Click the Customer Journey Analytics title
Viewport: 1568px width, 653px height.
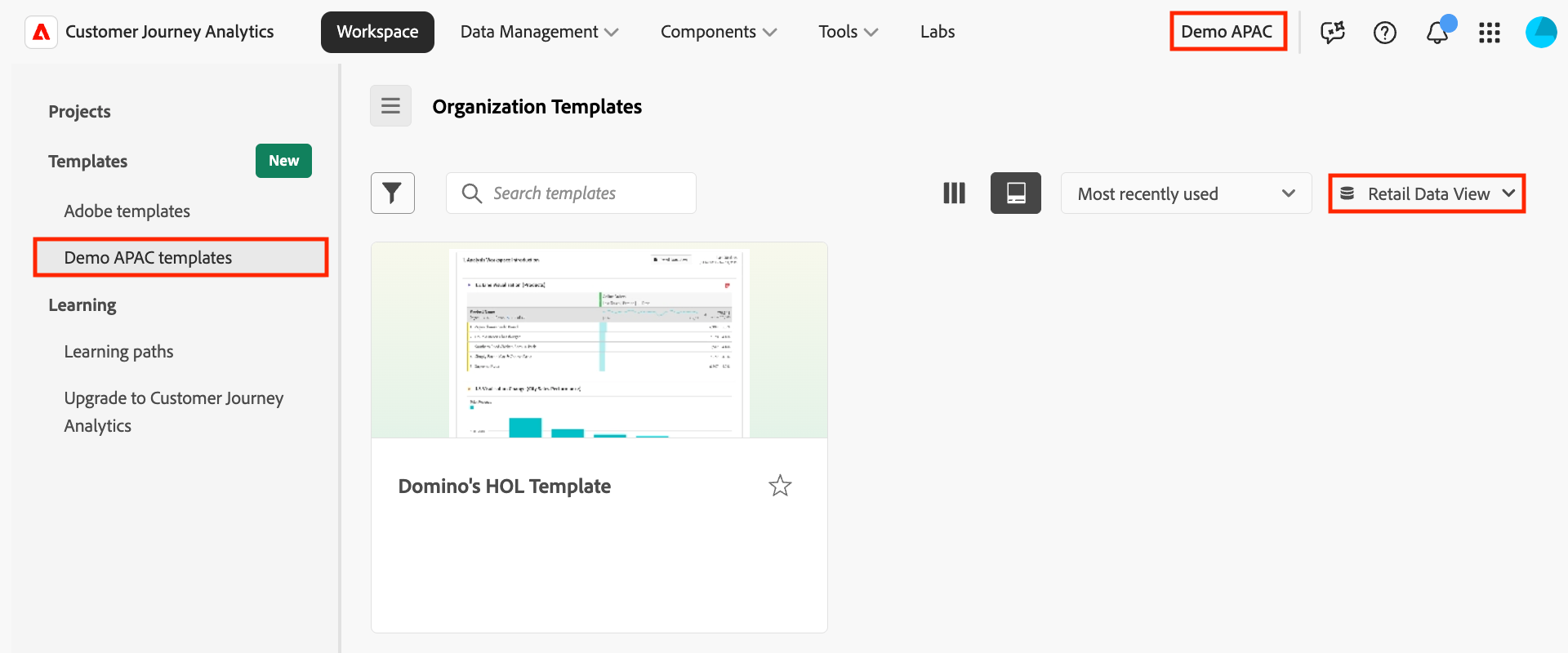click(170, 32)
